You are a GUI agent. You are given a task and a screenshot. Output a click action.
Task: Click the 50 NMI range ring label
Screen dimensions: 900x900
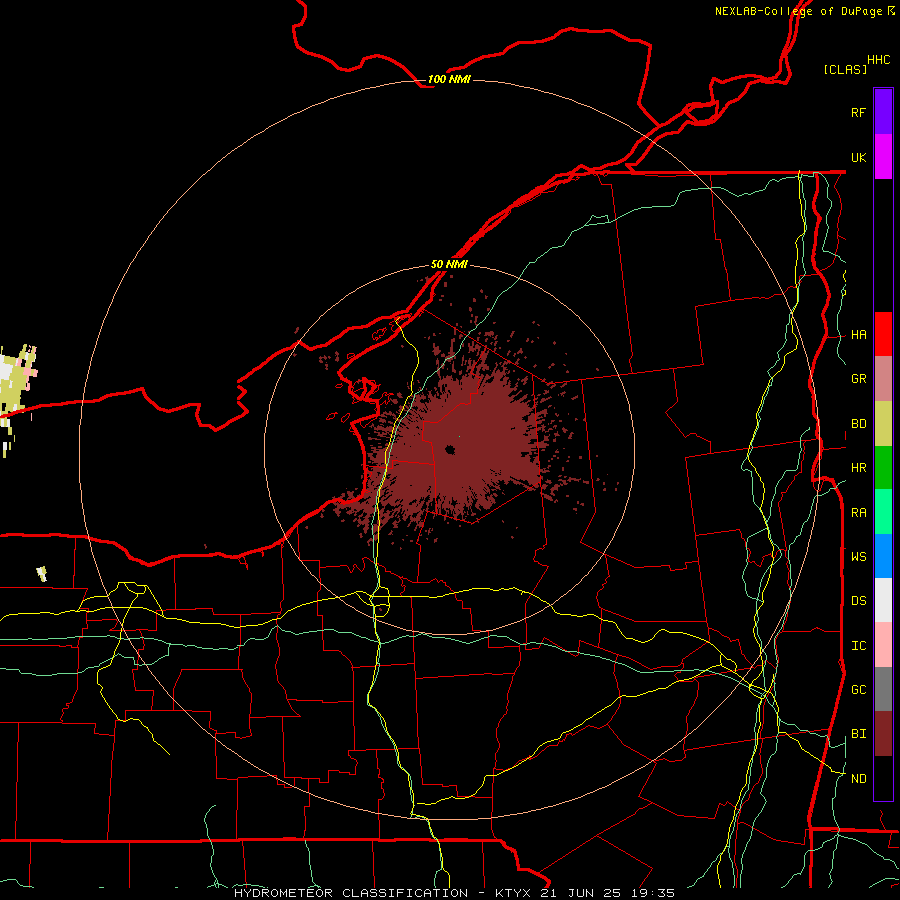(x=449, y=264)
